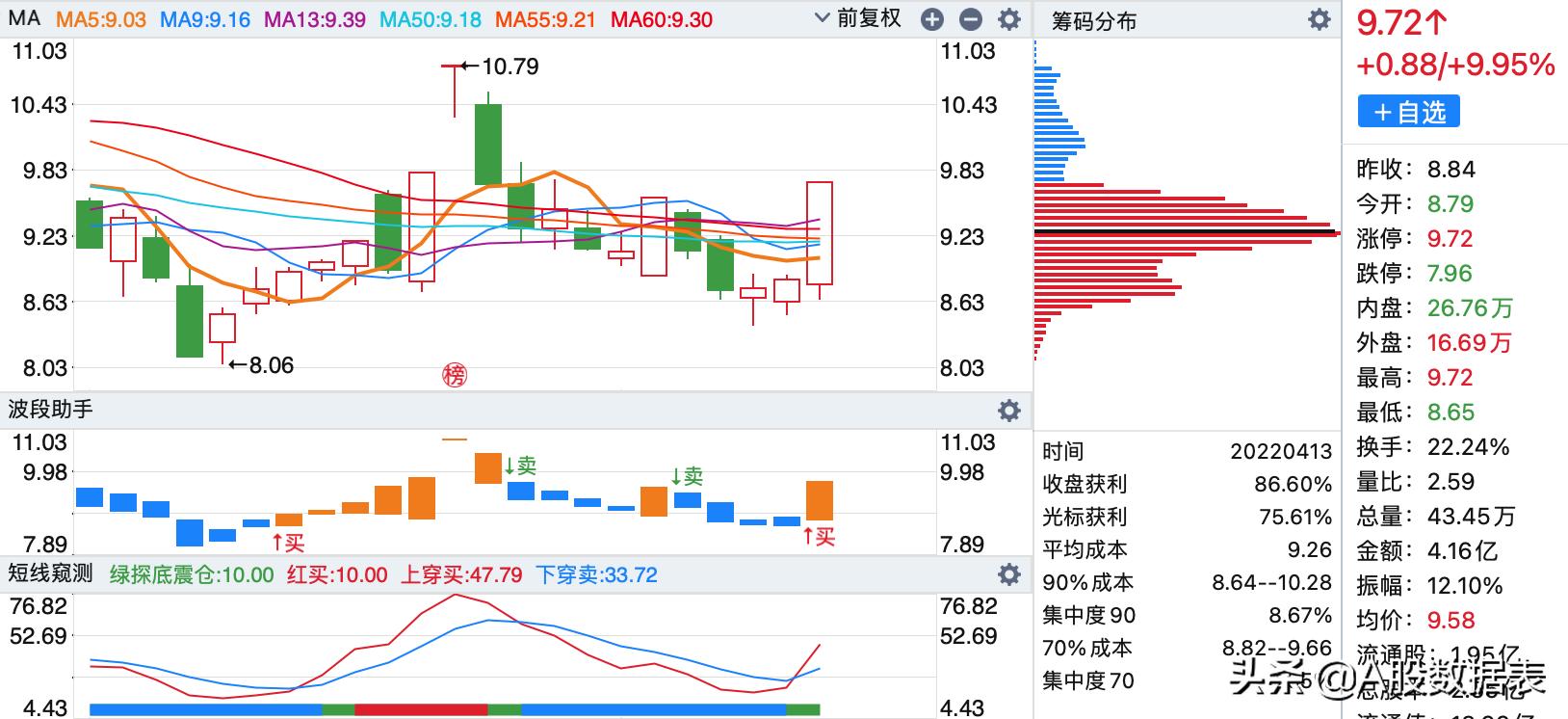This screenshot has height=719, width=1568.
Task: Open 短线窥测 indicator settings gear
Action: point(1008,574)
